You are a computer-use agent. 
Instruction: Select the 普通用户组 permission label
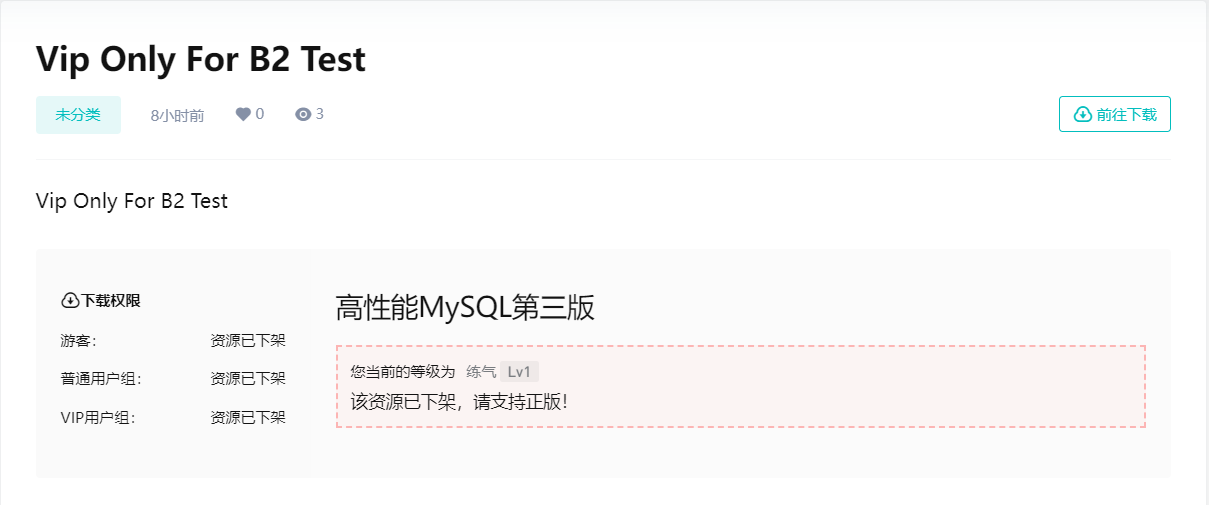101,379
